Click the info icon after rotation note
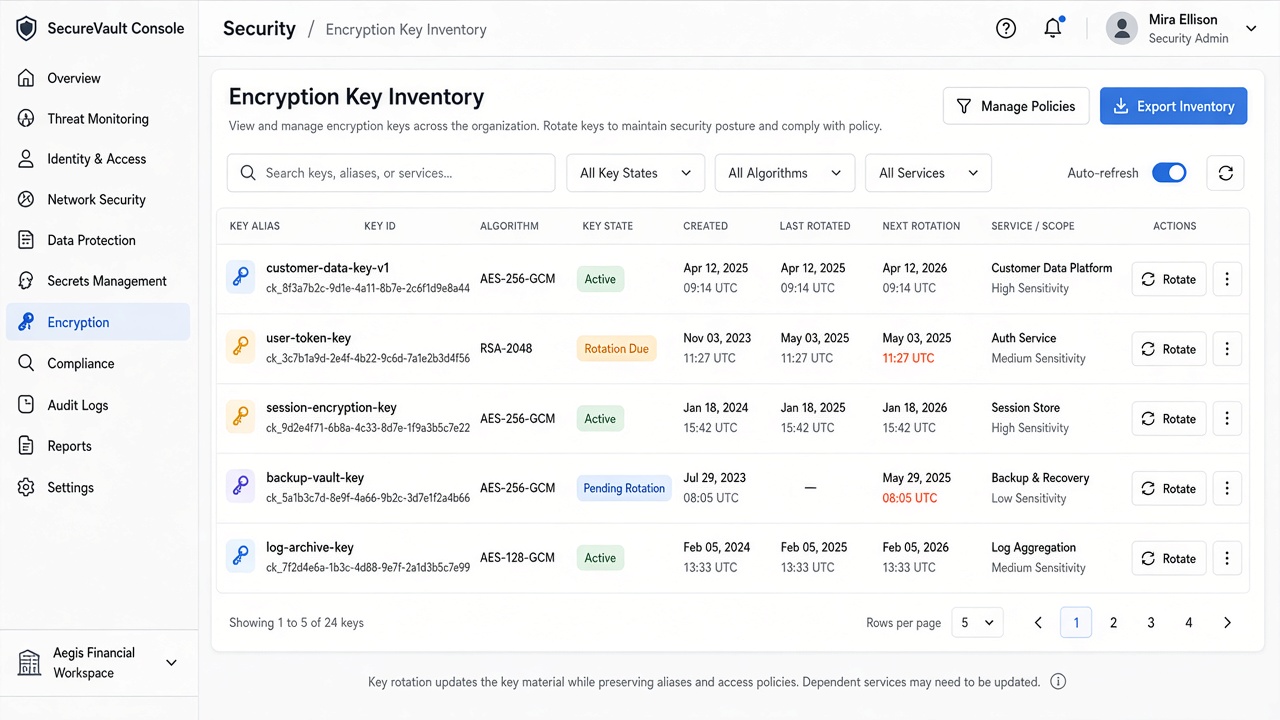This screenshot has height=720, width=1280. [1058, 682]
